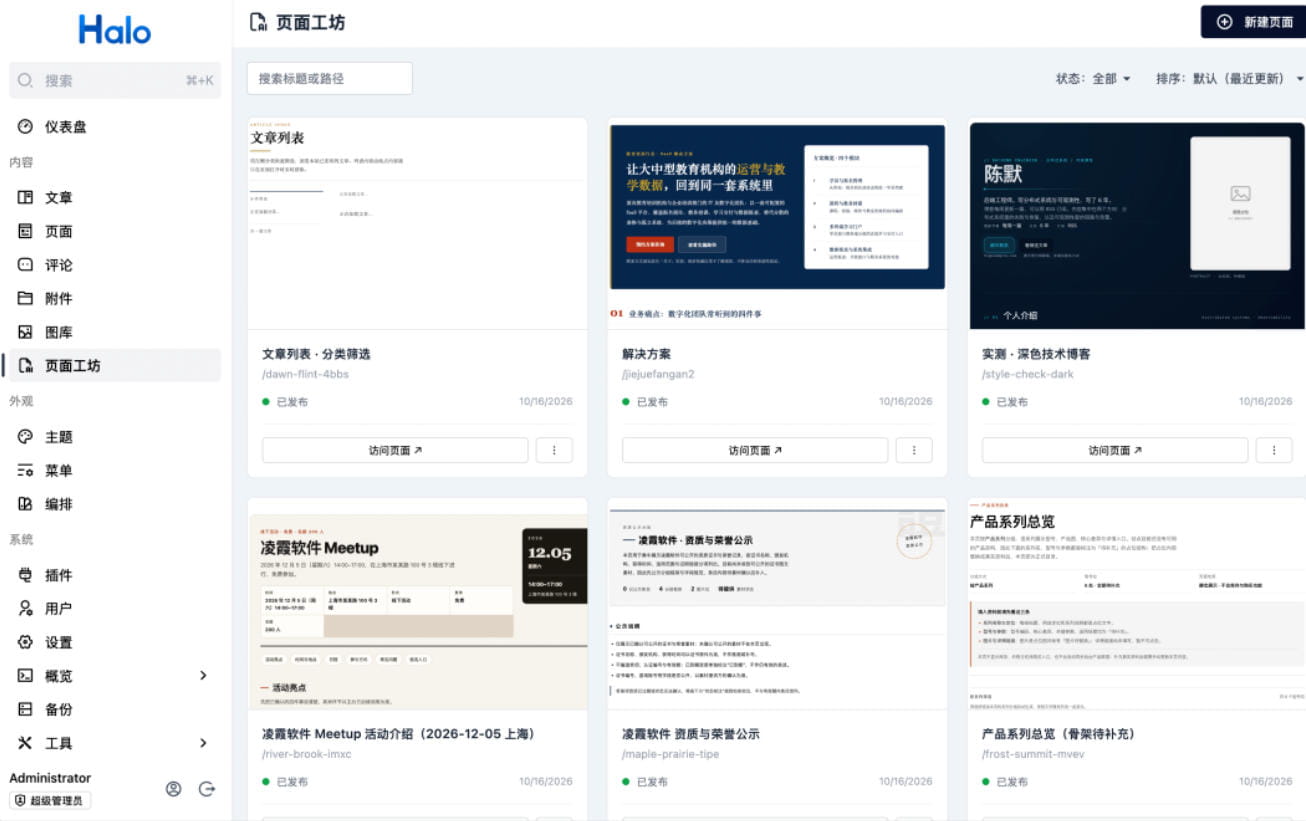Image resolution: width=1306 pixels, height=821 pixels.
Task: Click the 菜单 menu icon in sidebar
Action: tap(26, 470)
